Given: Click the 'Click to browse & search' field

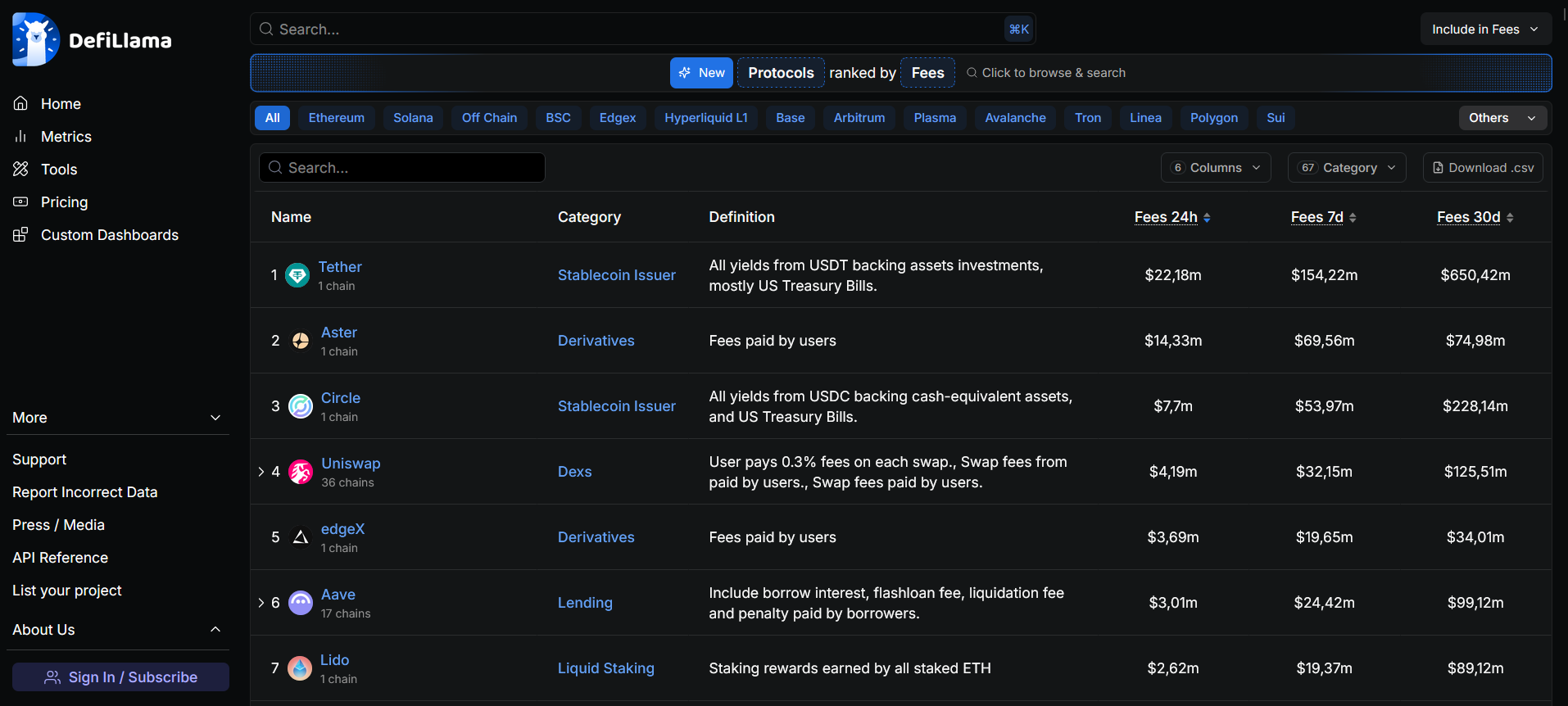Looking at the screenshot, I should (x=1046, y=73).
